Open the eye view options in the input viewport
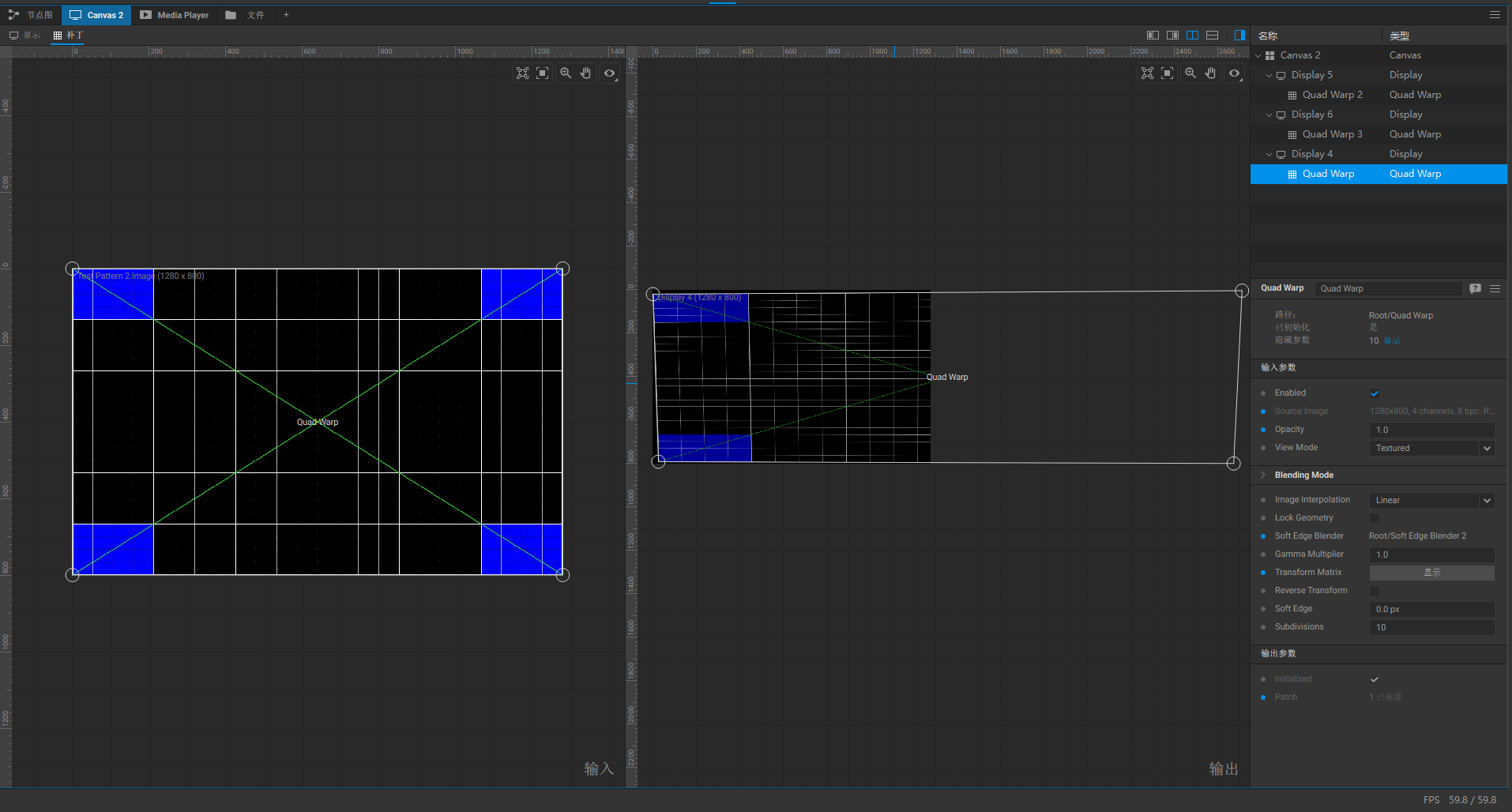 [x=609, y=73]
